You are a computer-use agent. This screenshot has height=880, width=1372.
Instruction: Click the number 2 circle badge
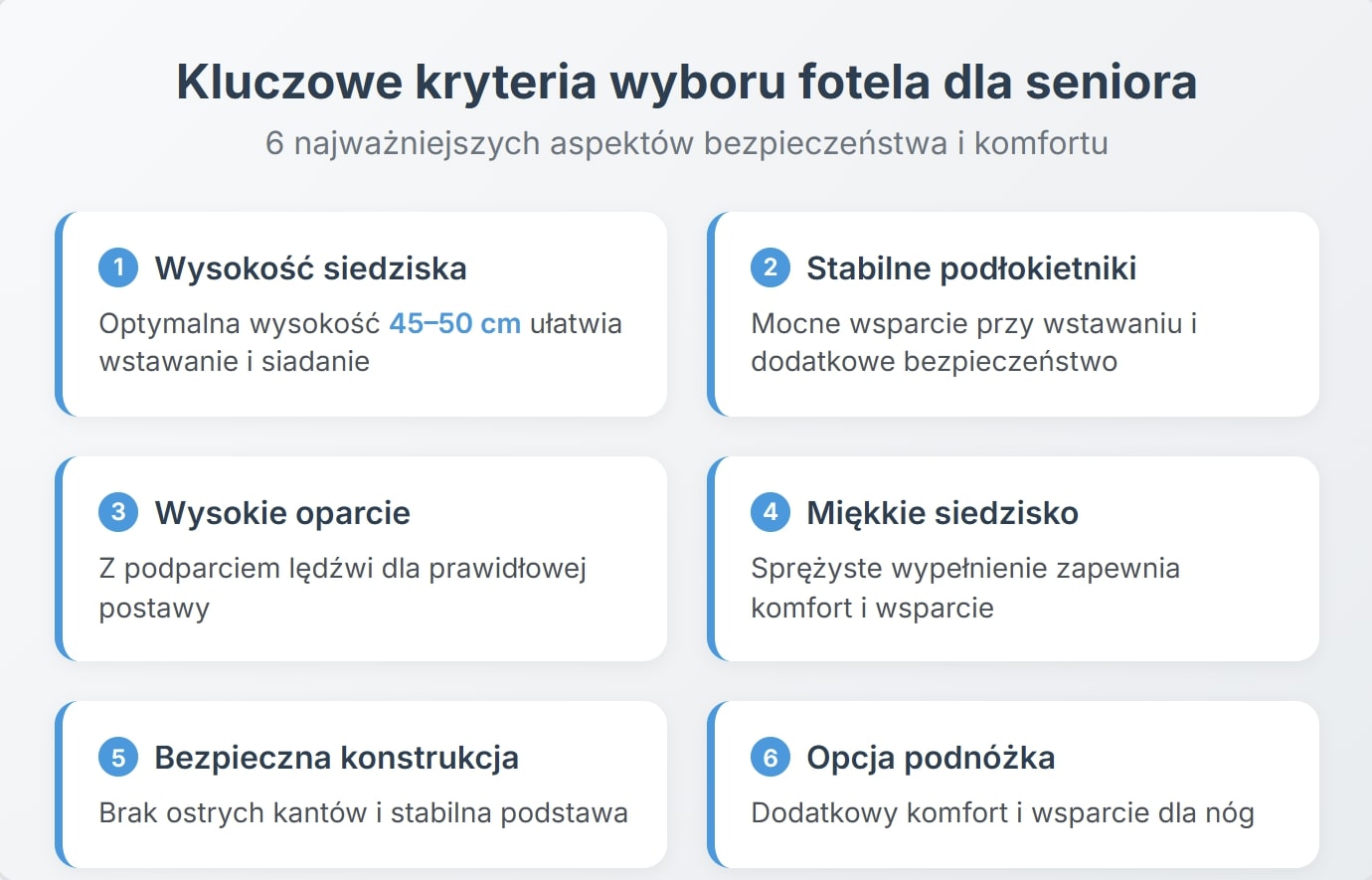click(771, 267)
